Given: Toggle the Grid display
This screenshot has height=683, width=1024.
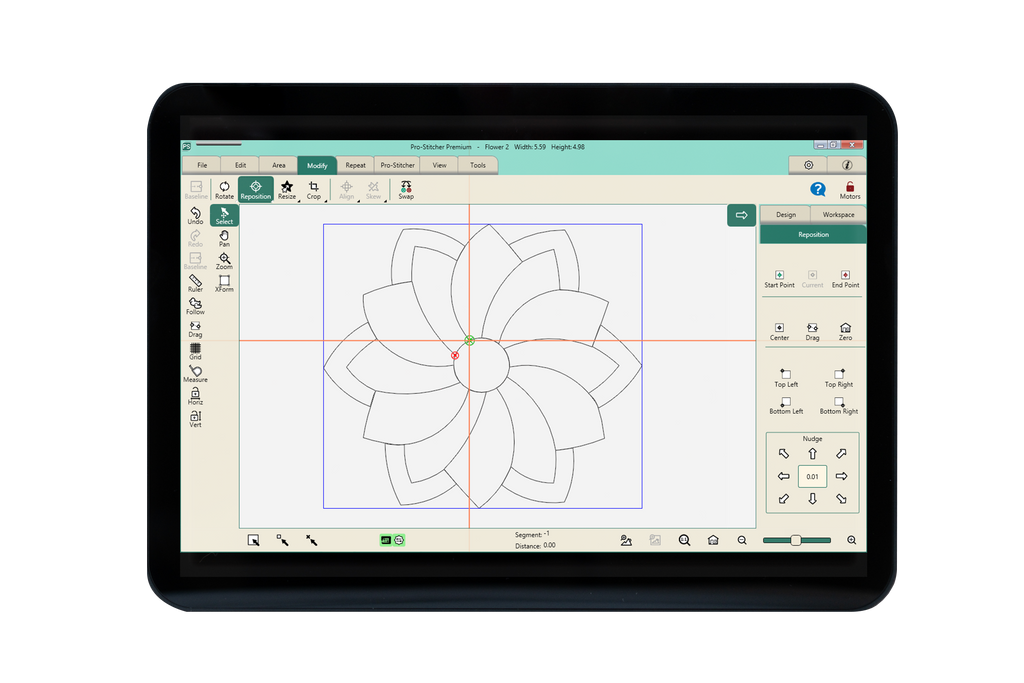Looking at the screenshot, I should (195, 350).
